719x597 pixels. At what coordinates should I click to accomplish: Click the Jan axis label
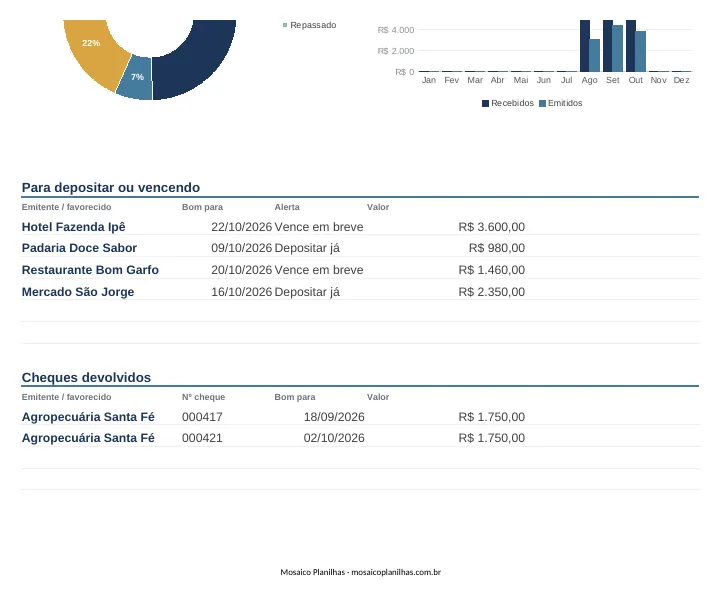[429, 80]
